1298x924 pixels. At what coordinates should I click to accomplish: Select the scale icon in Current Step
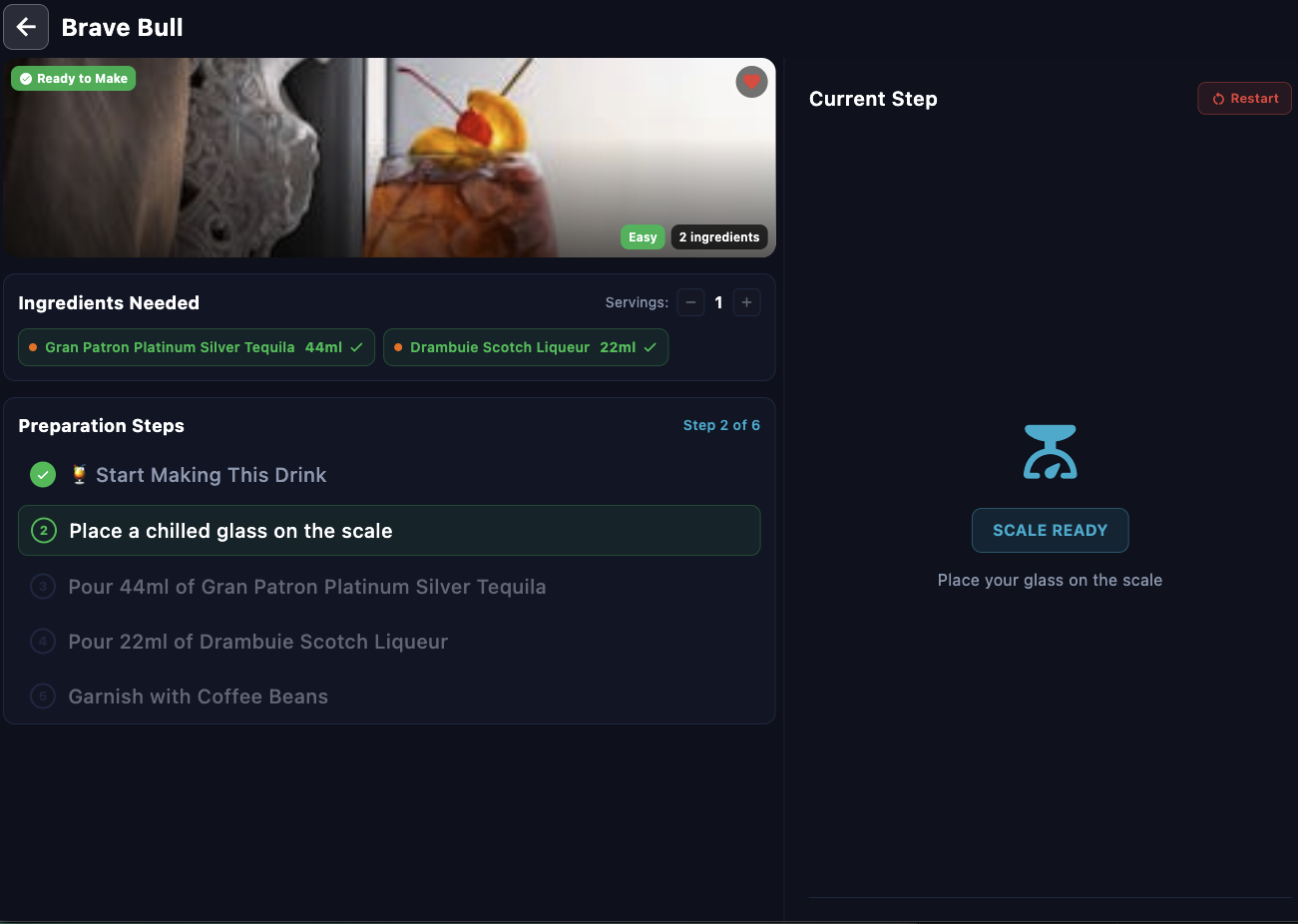point(1050,452)
